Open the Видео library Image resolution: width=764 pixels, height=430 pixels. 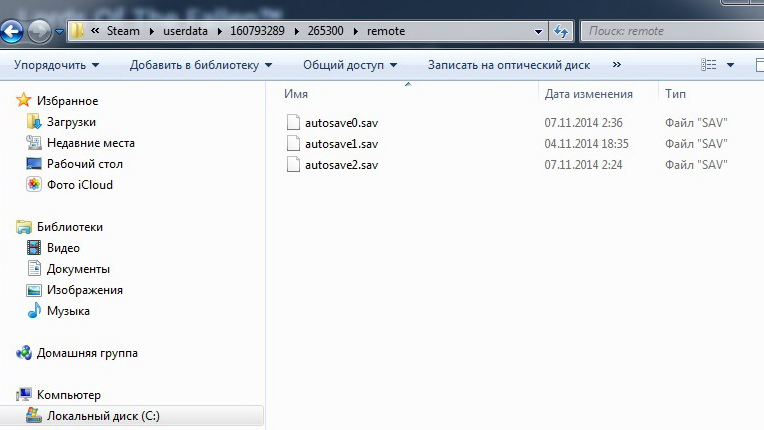[63, 248]
